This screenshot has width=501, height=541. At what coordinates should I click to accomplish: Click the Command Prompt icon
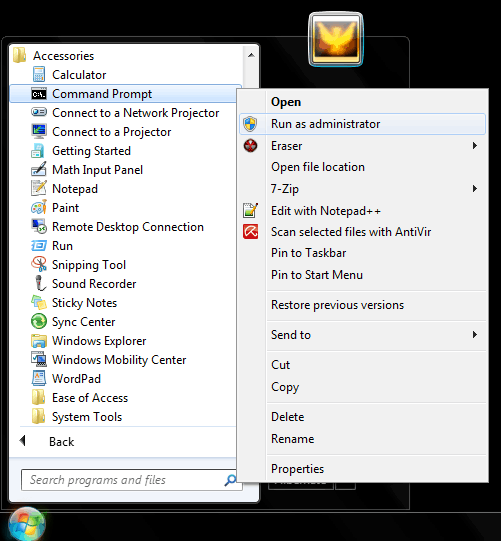point(39,94)
